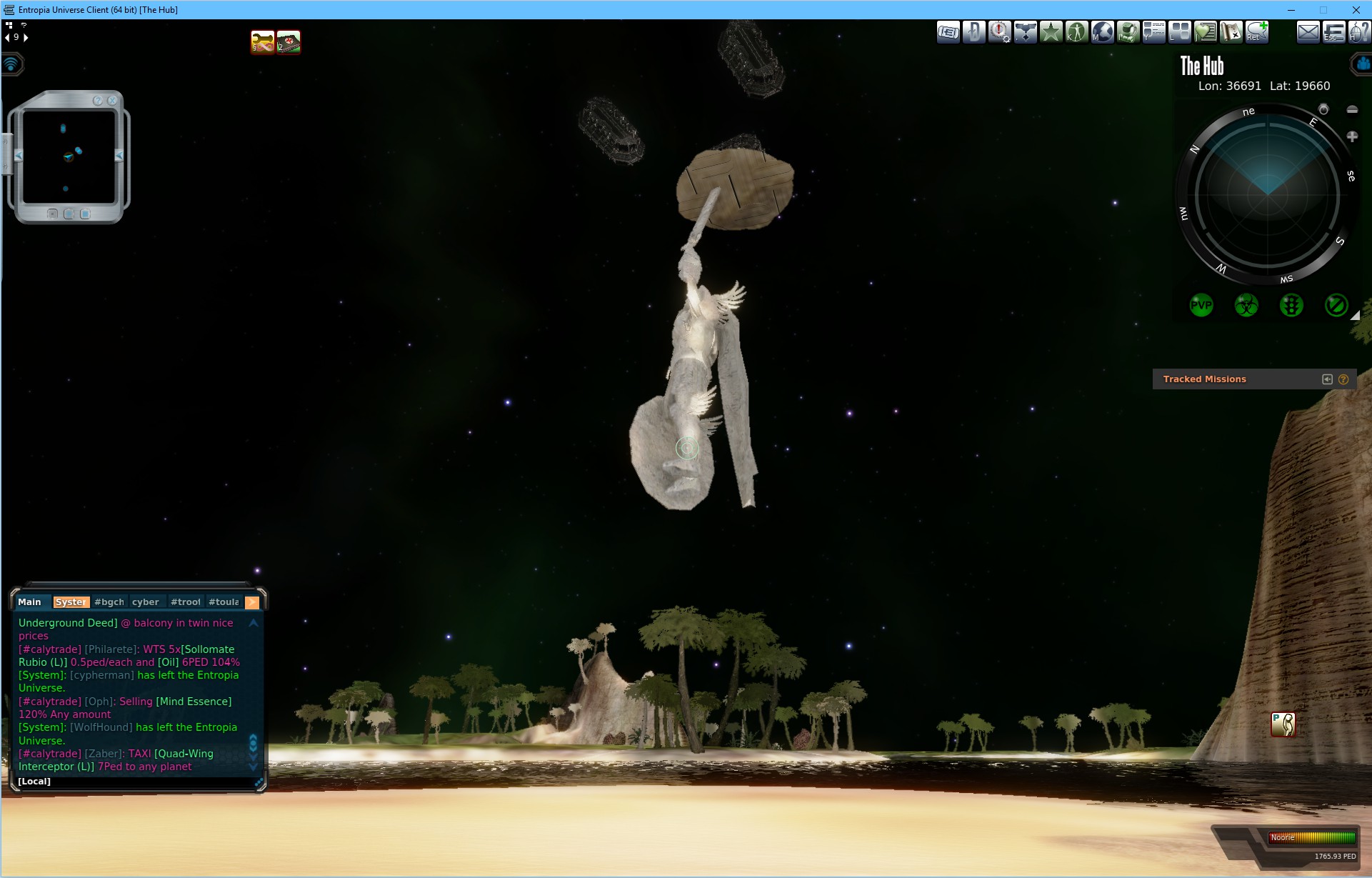Switch to the #toula chat tab
Image resolution: width=1372 pixels, height=878 pixels.
[x=224, y=602]
